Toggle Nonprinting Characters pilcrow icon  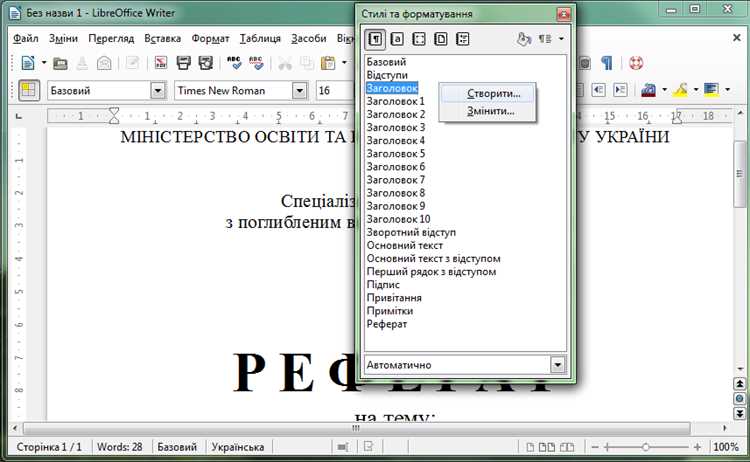tap(607, 63)
